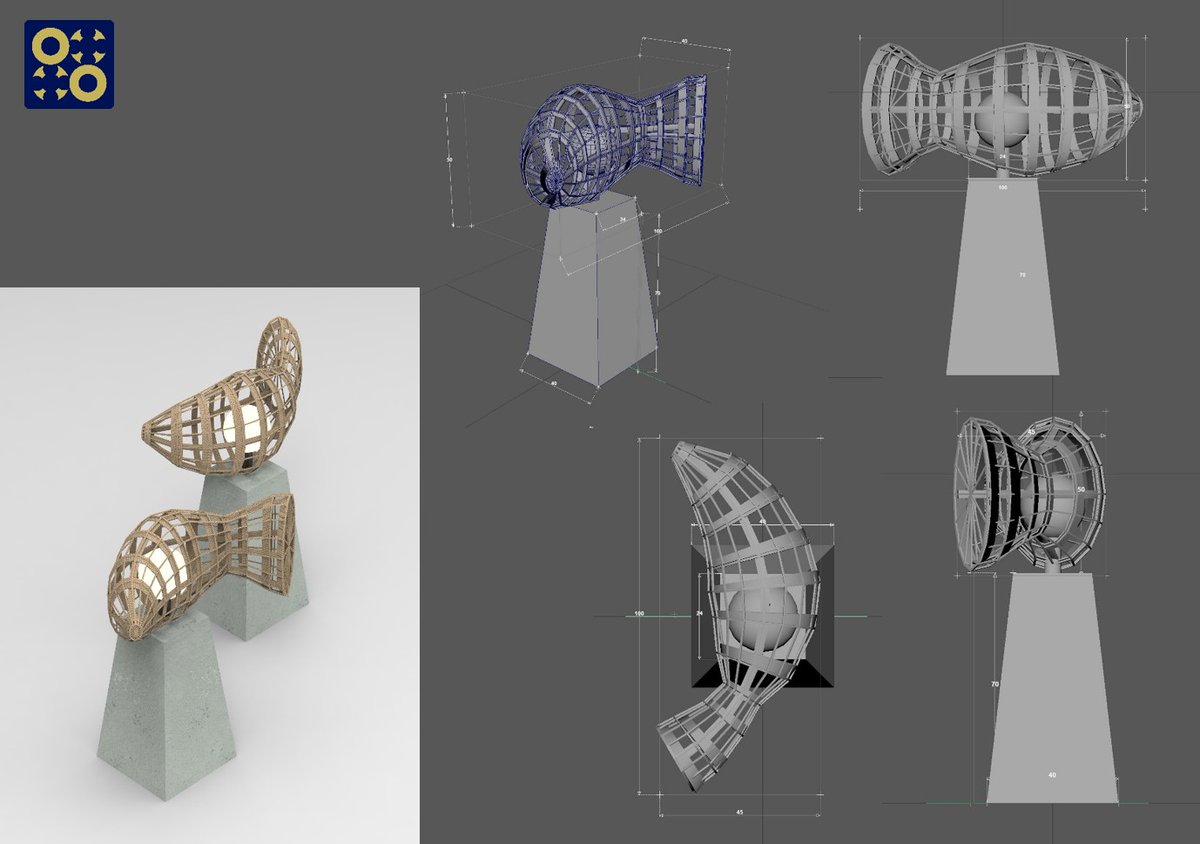
Task: Click the "100" dimension left of top view
Action: 639,613
